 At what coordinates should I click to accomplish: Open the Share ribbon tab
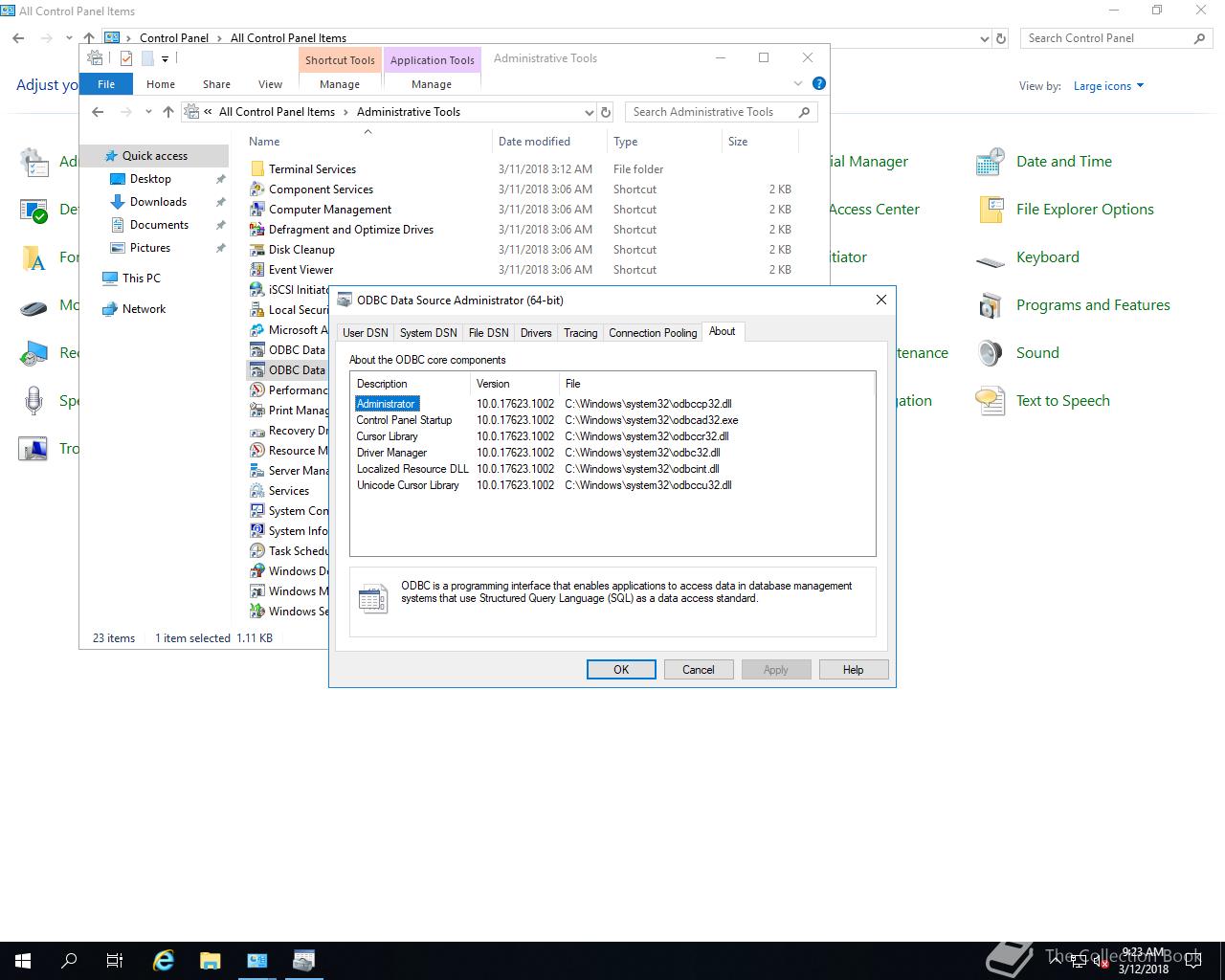tap(216, 84)
